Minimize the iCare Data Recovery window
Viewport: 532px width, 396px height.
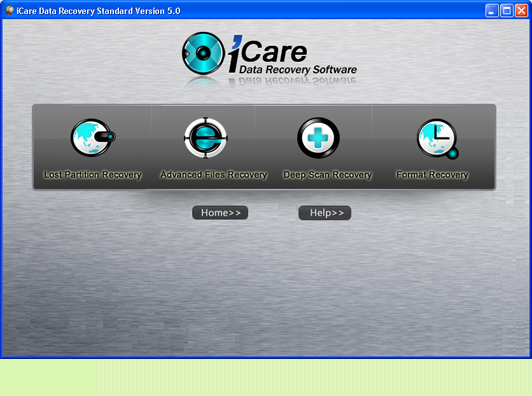click(492, 11)
